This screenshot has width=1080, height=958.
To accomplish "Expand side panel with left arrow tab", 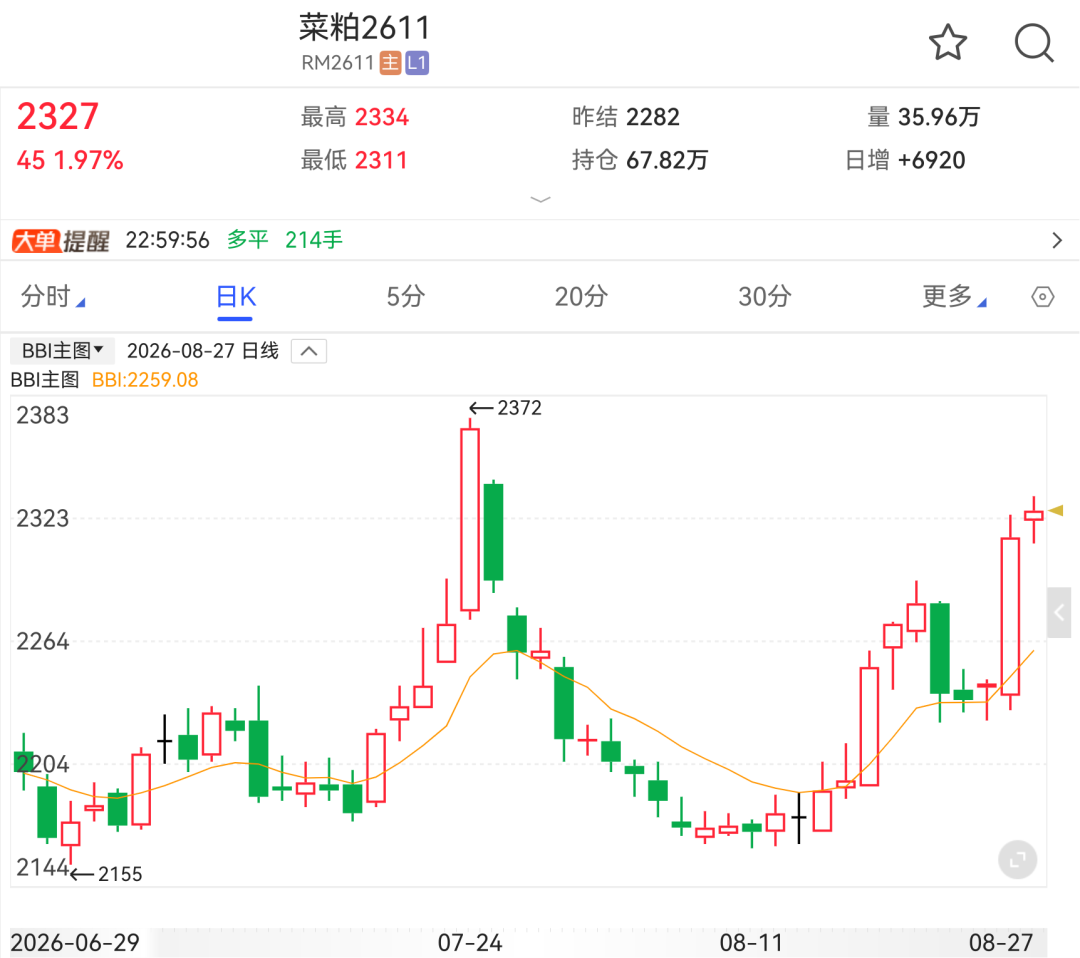I will [x=1059, y=612].
